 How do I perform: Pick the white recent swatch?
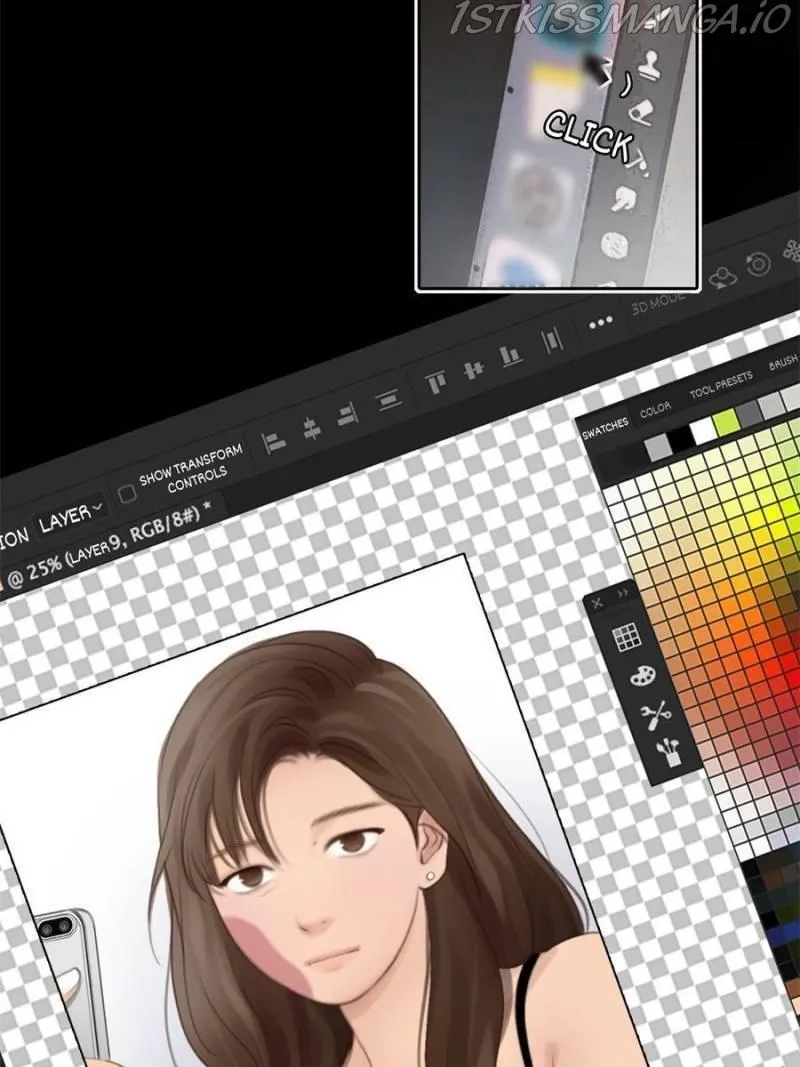(x=703, y=430)
